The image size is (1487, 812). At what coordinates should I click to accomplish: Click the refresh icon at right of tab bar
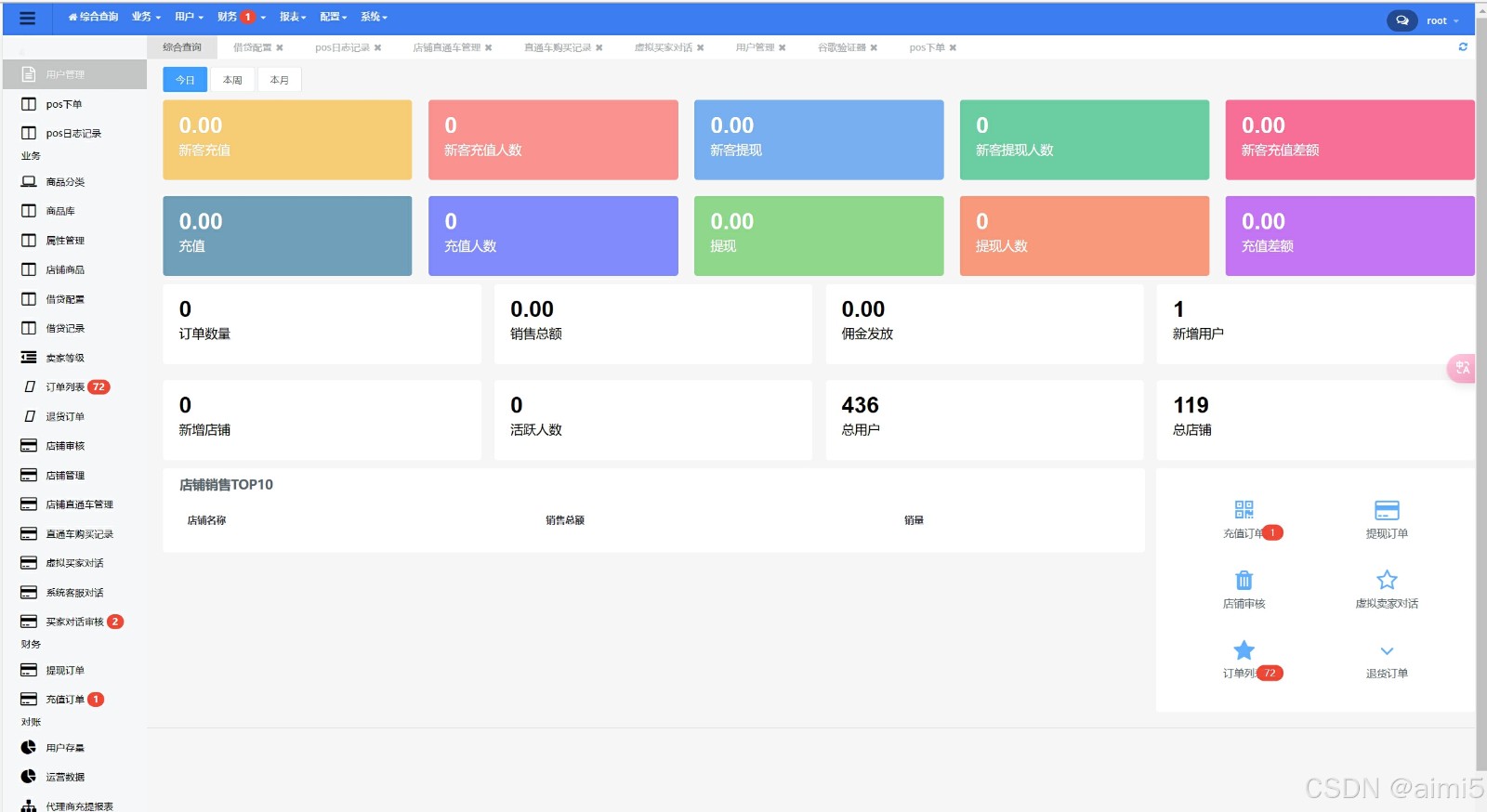click(x=1462, y=47)
